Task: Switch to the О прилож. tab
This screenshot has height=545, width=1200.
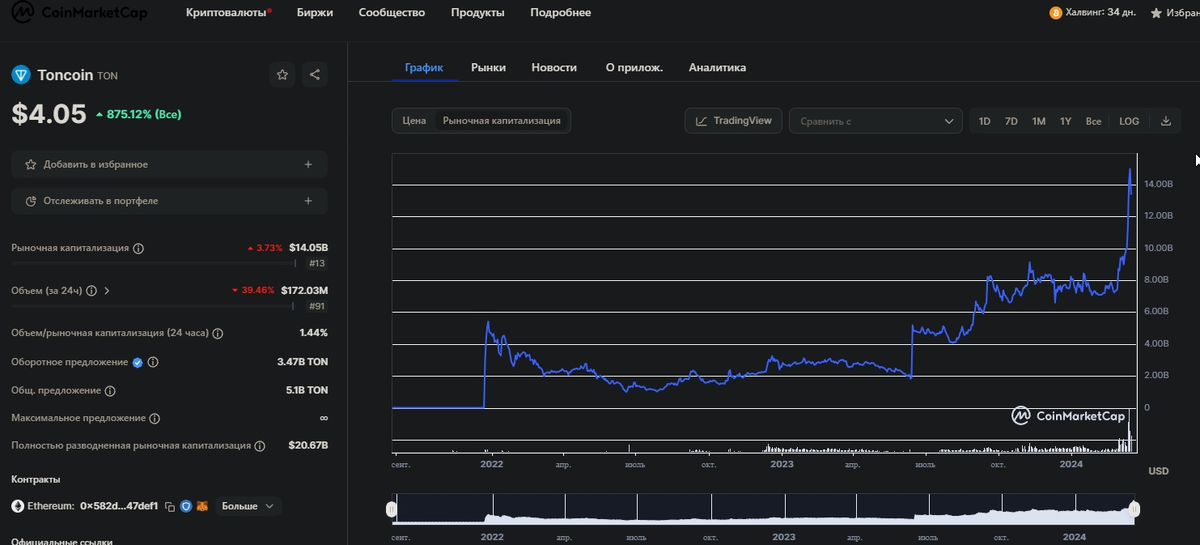Action: (634, 68)
